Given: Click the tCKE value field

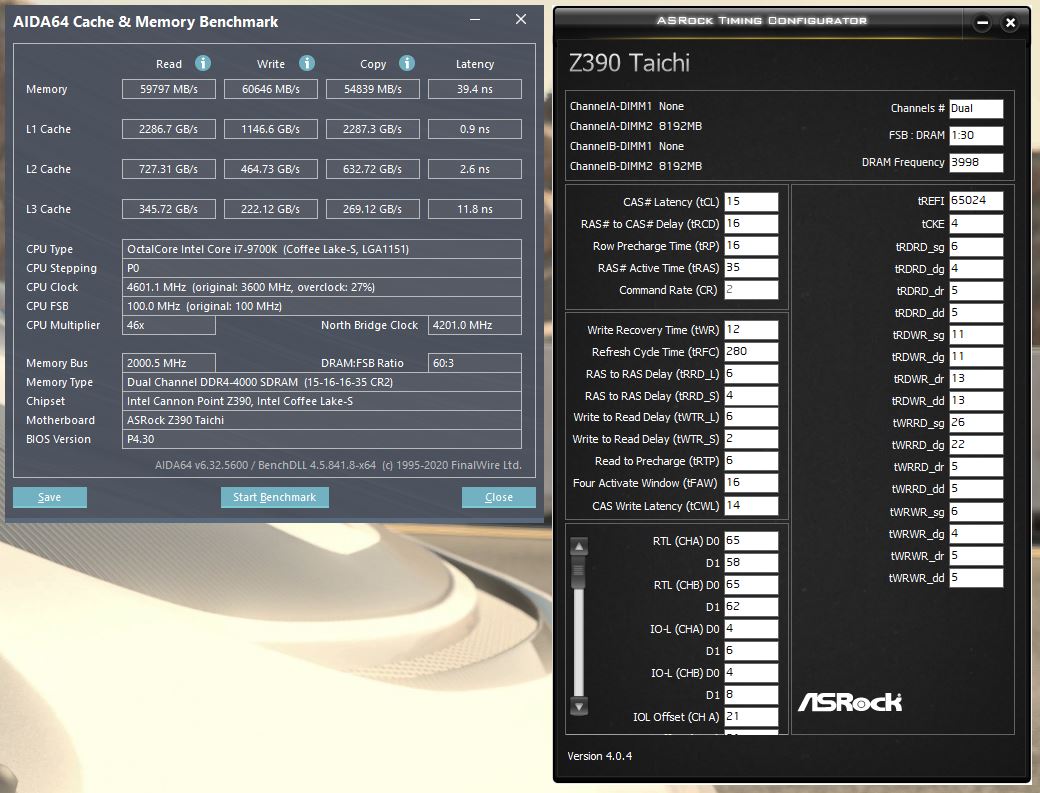Looking at the screenshot, I should pyautogui.click(x=976, y=224).
